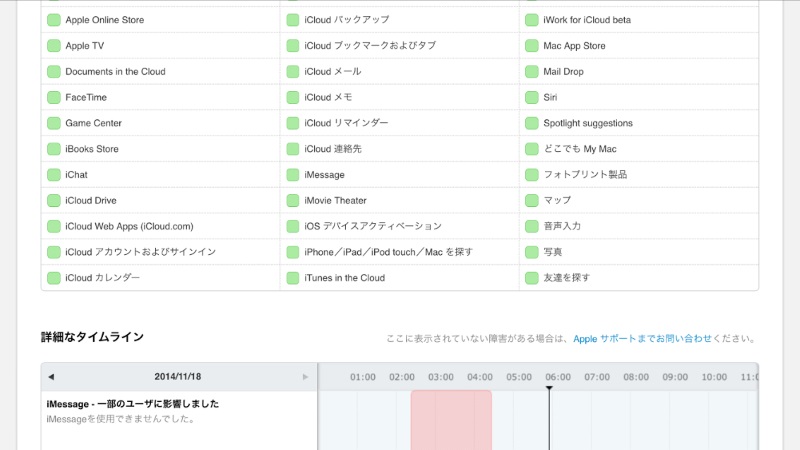Click green status icon for Apple Online Store
Image resolution: width=800 pixels, height=450 pixels.
tap(54, 20)
